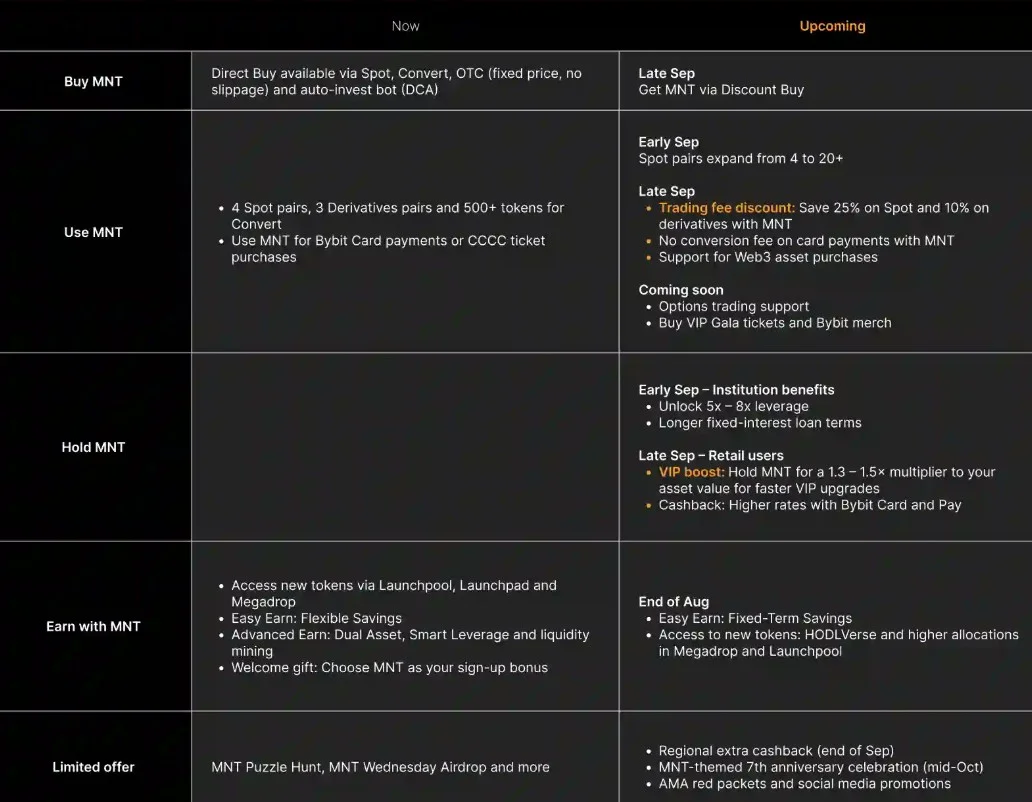Click "Early Sep – Institution benefits" heading
This screenshot has height=802, width=1032.
point(736,390)
